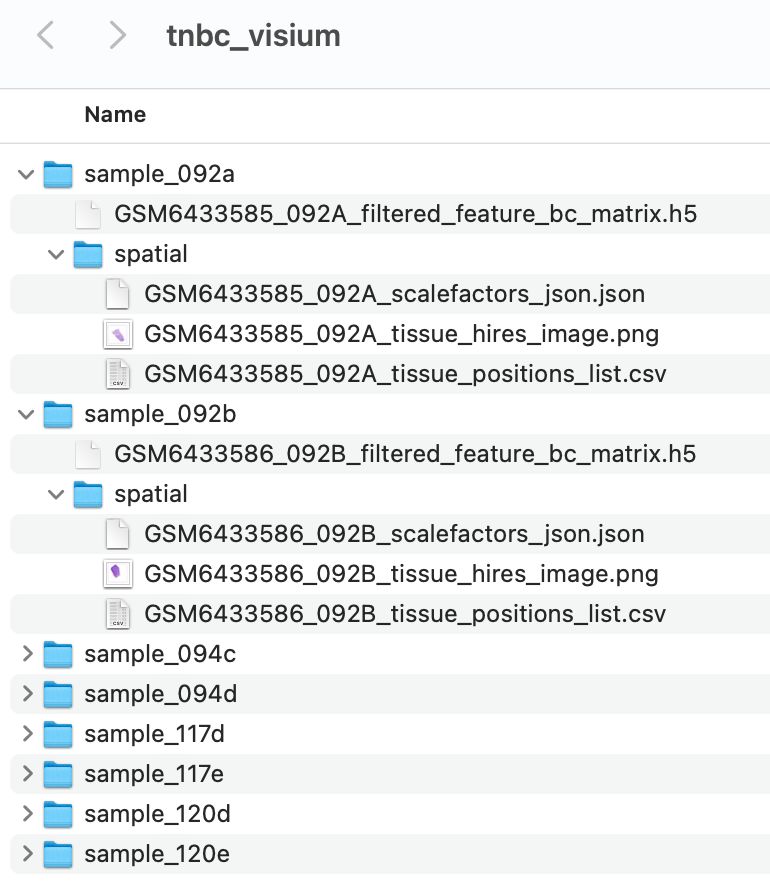Select GSM6433585_092A_tissue_positions_list.csv
Screen dimensions: 770x896
[405, 374]
